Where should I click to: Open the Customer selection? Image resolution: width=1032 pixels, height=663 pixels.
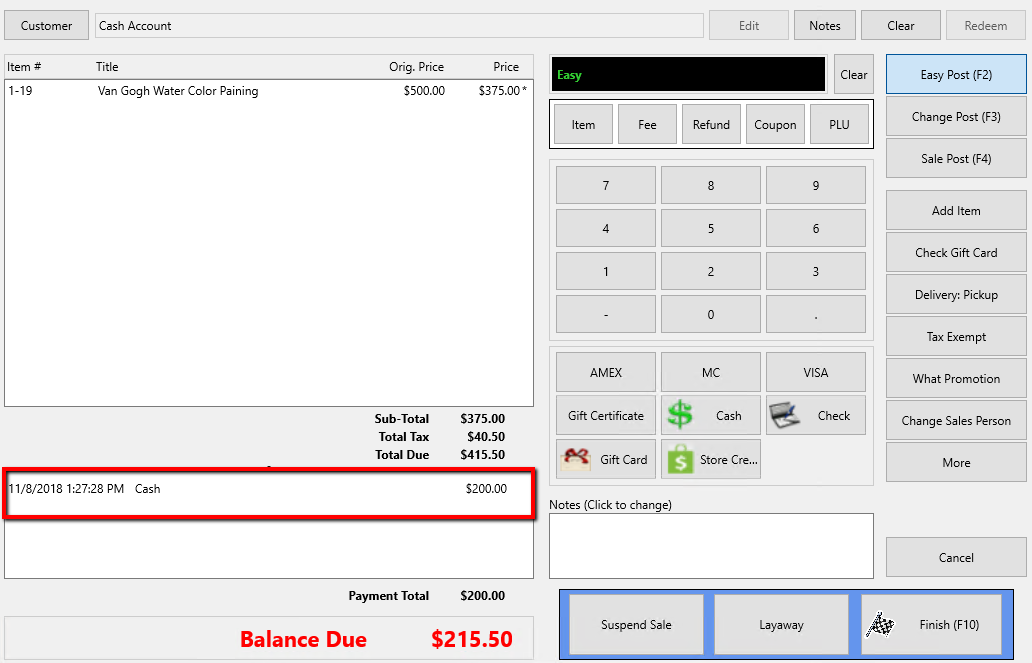tap(46, 26)
